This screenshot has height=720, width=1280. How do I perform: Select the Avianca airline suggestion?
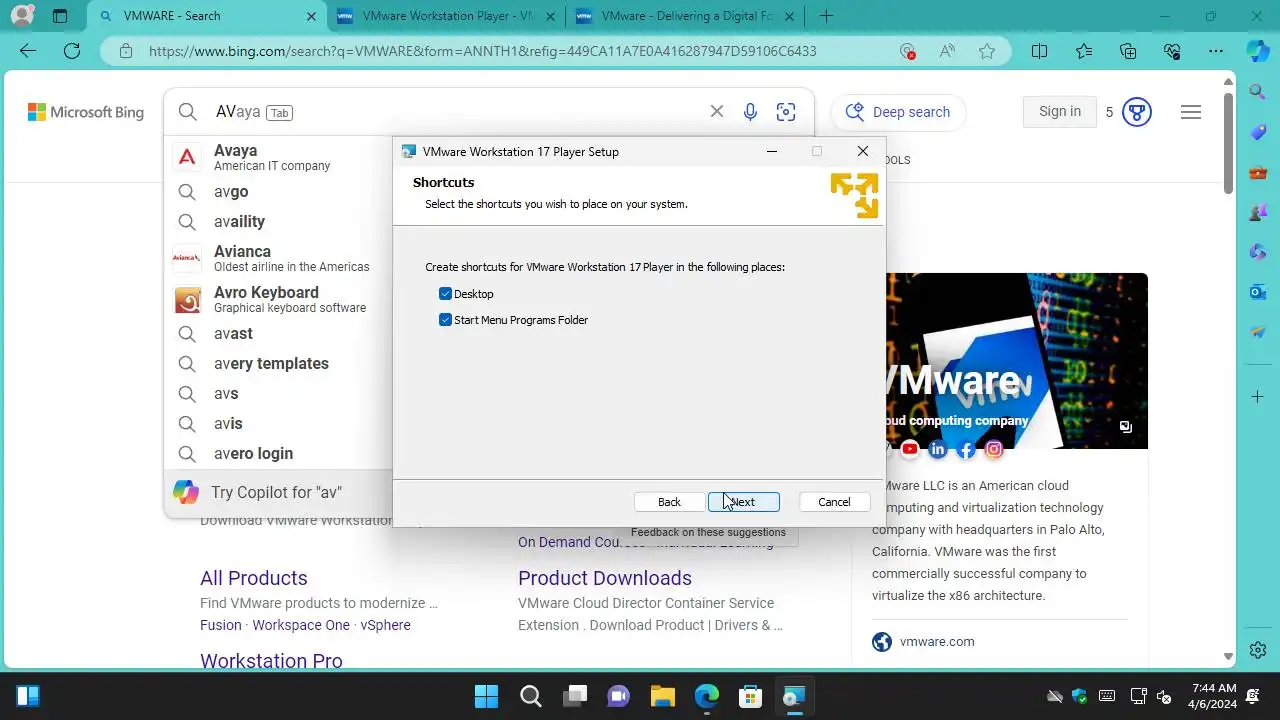pyautogui.click(x=278, y=258)
